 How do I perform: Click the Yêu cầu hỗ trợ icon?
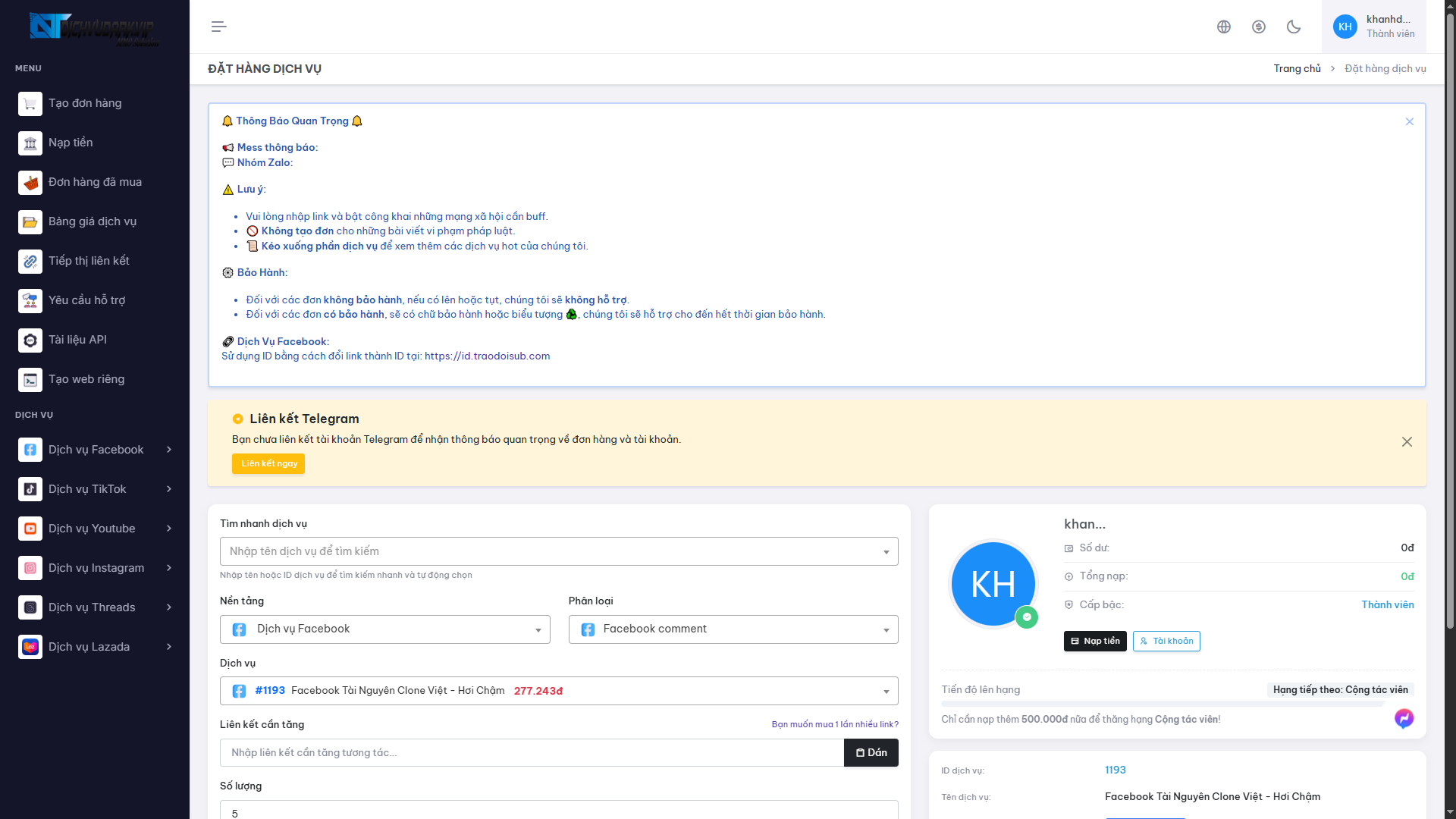tap(30, 300)
